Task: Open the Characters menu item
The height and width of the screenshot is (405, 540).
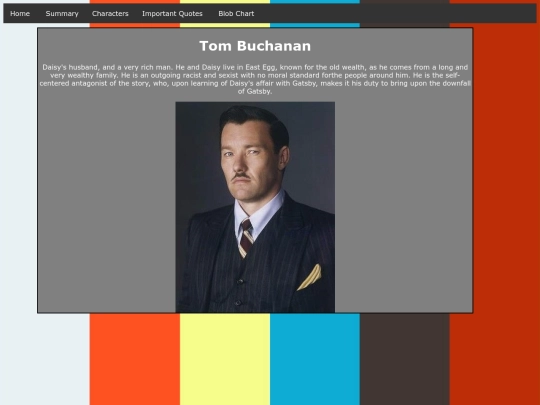Action: coord(110,14)
